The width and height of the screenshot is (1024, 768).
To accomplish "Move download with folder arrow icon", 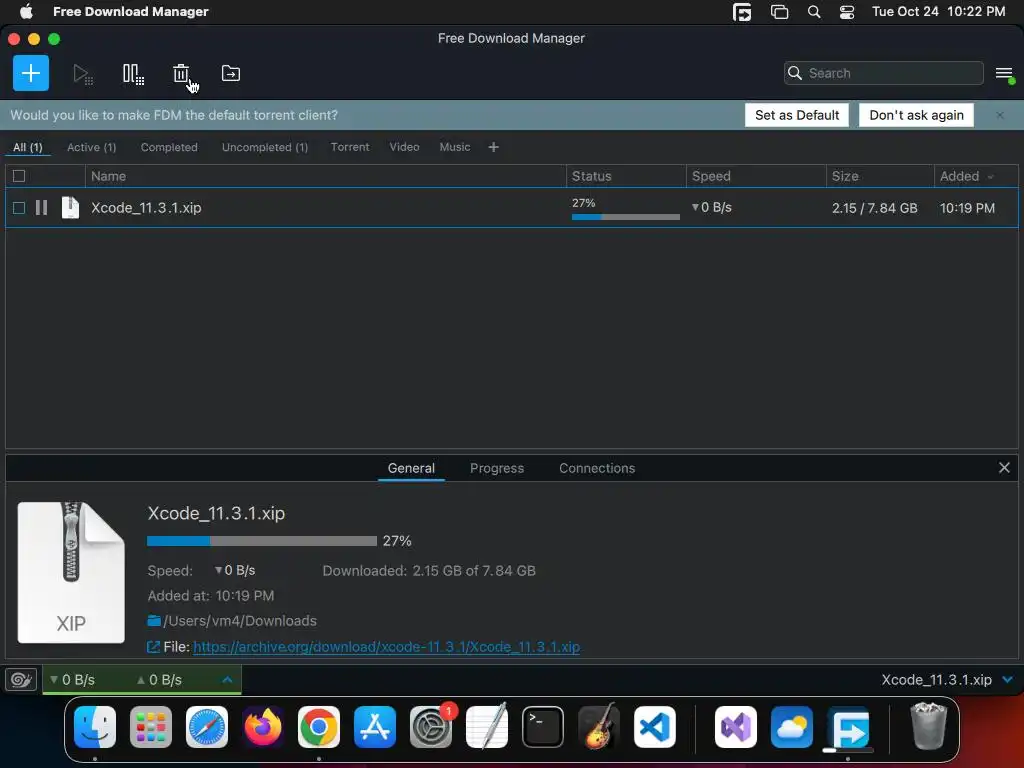I will tap(231, 73).
